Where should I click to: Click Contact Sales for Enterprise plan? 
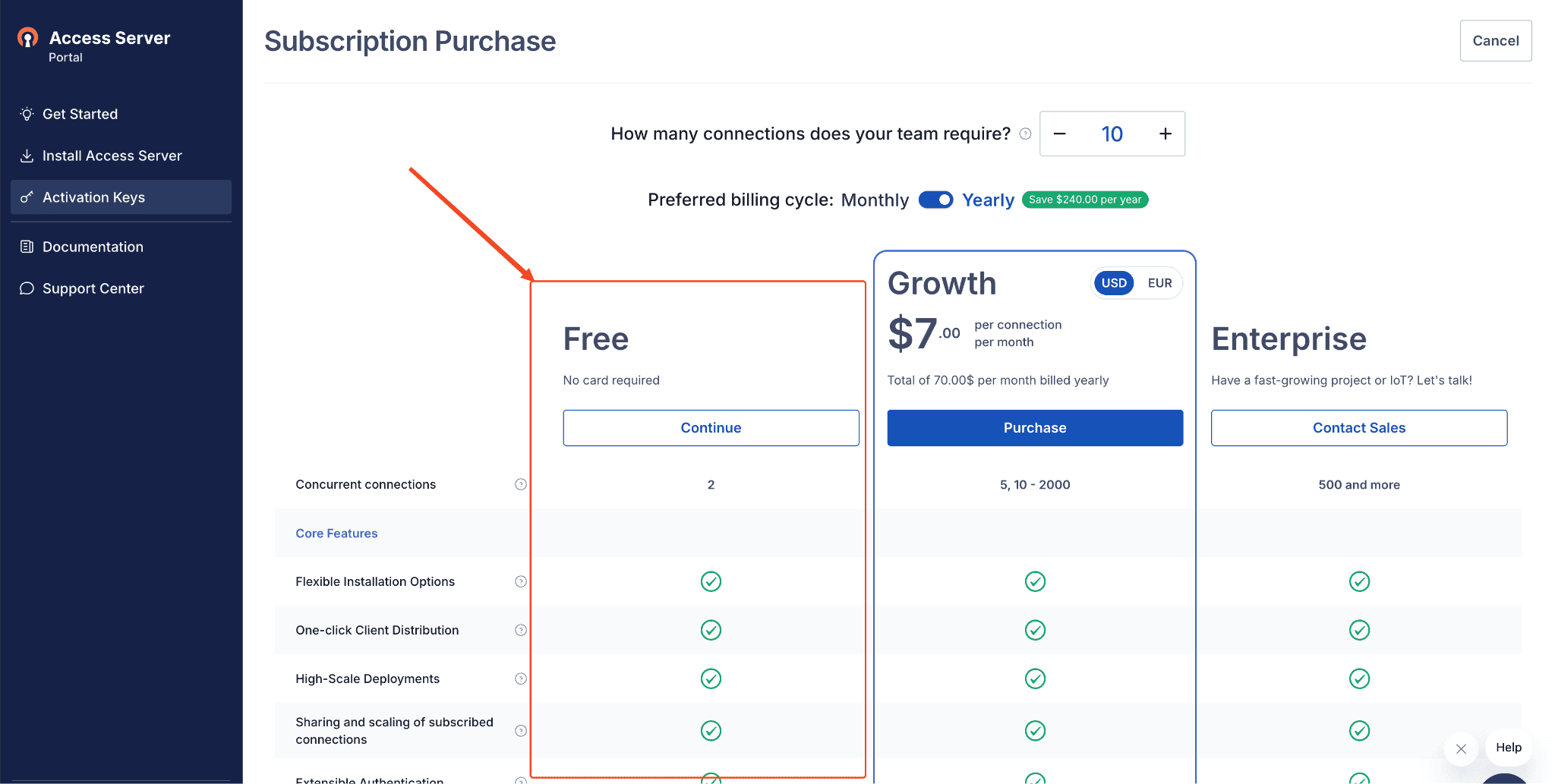tap(1359, 428)
